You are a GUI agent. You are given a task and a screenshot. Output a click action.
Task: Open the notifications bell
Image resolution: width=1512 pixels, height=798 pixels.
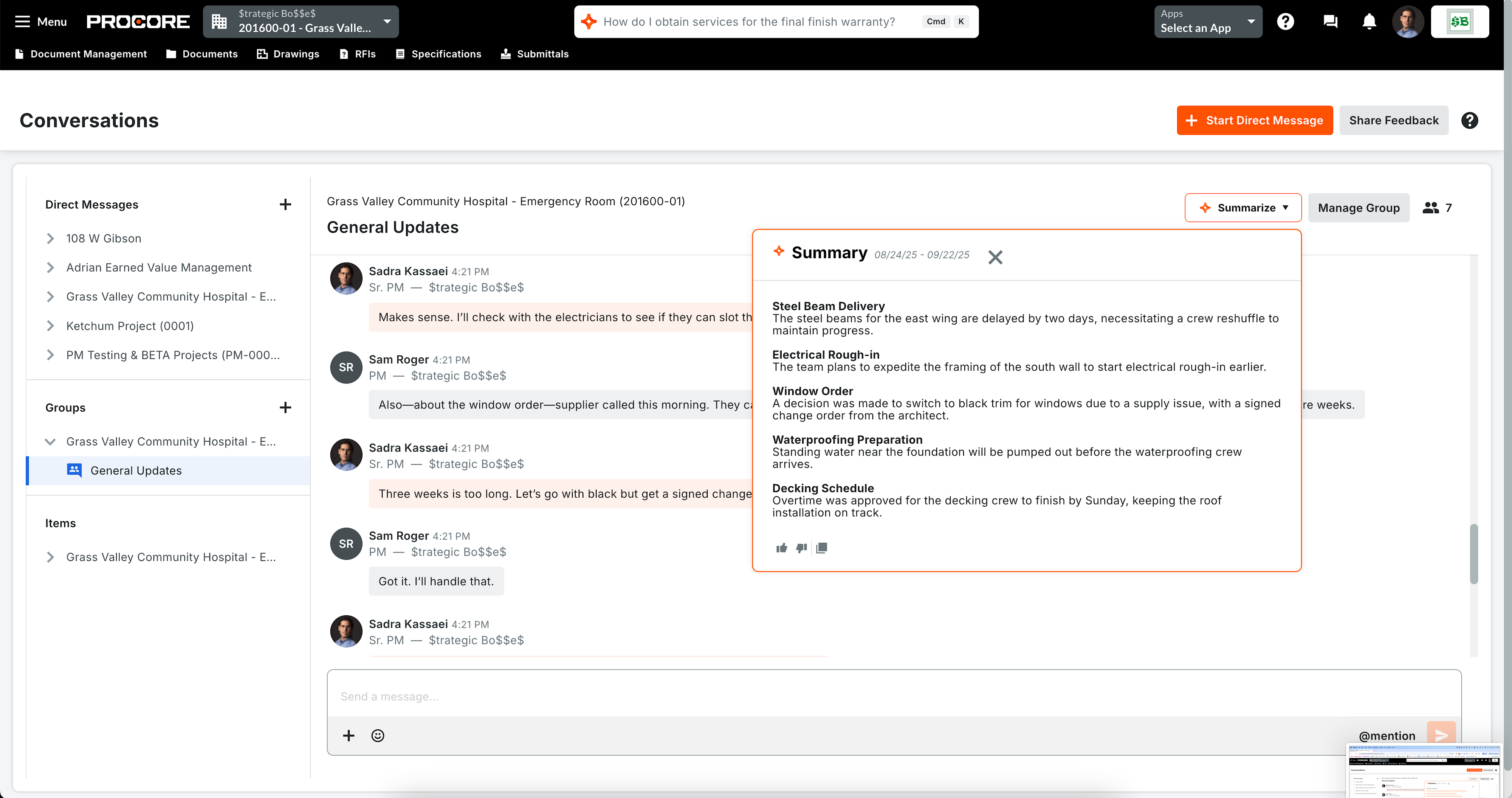click(x=1369, y=22)
